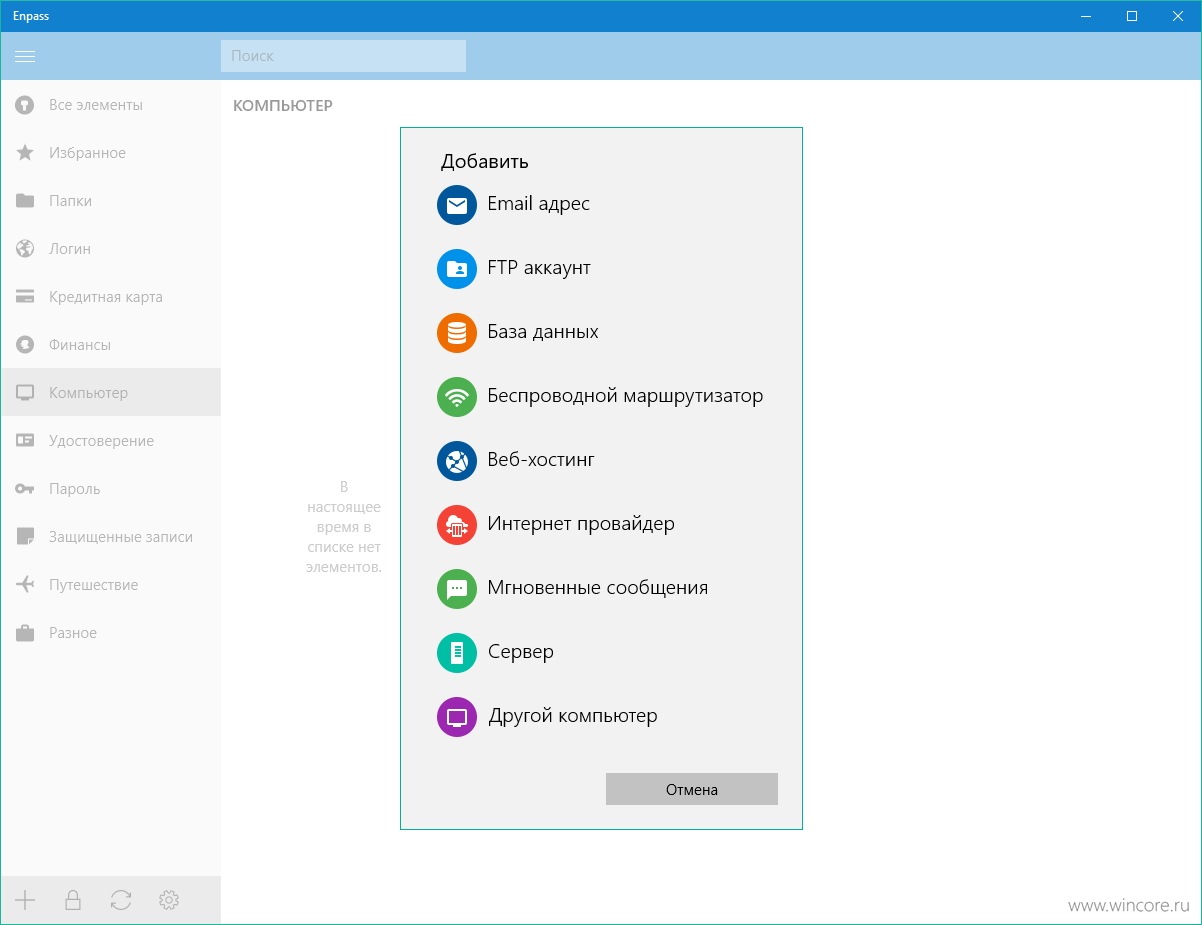The height and width of the screenshot is (925, 1202).
Task: Open Избранное category
Action: [110, 152]
